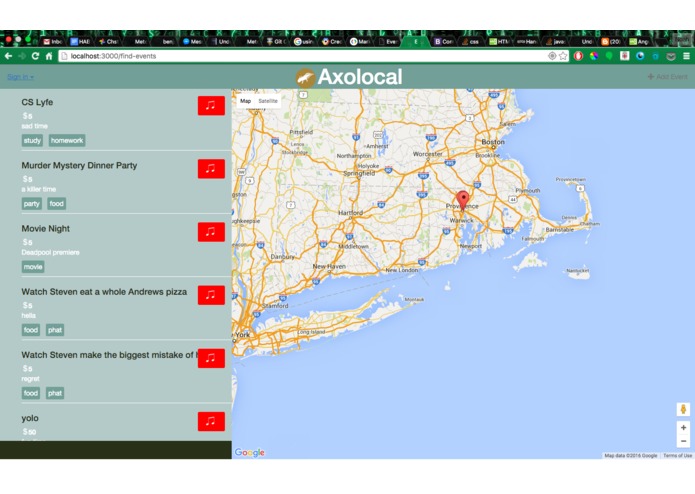Switch to the HAE browser tab
The height and width of the screenshot is (494, 695).
80,42
